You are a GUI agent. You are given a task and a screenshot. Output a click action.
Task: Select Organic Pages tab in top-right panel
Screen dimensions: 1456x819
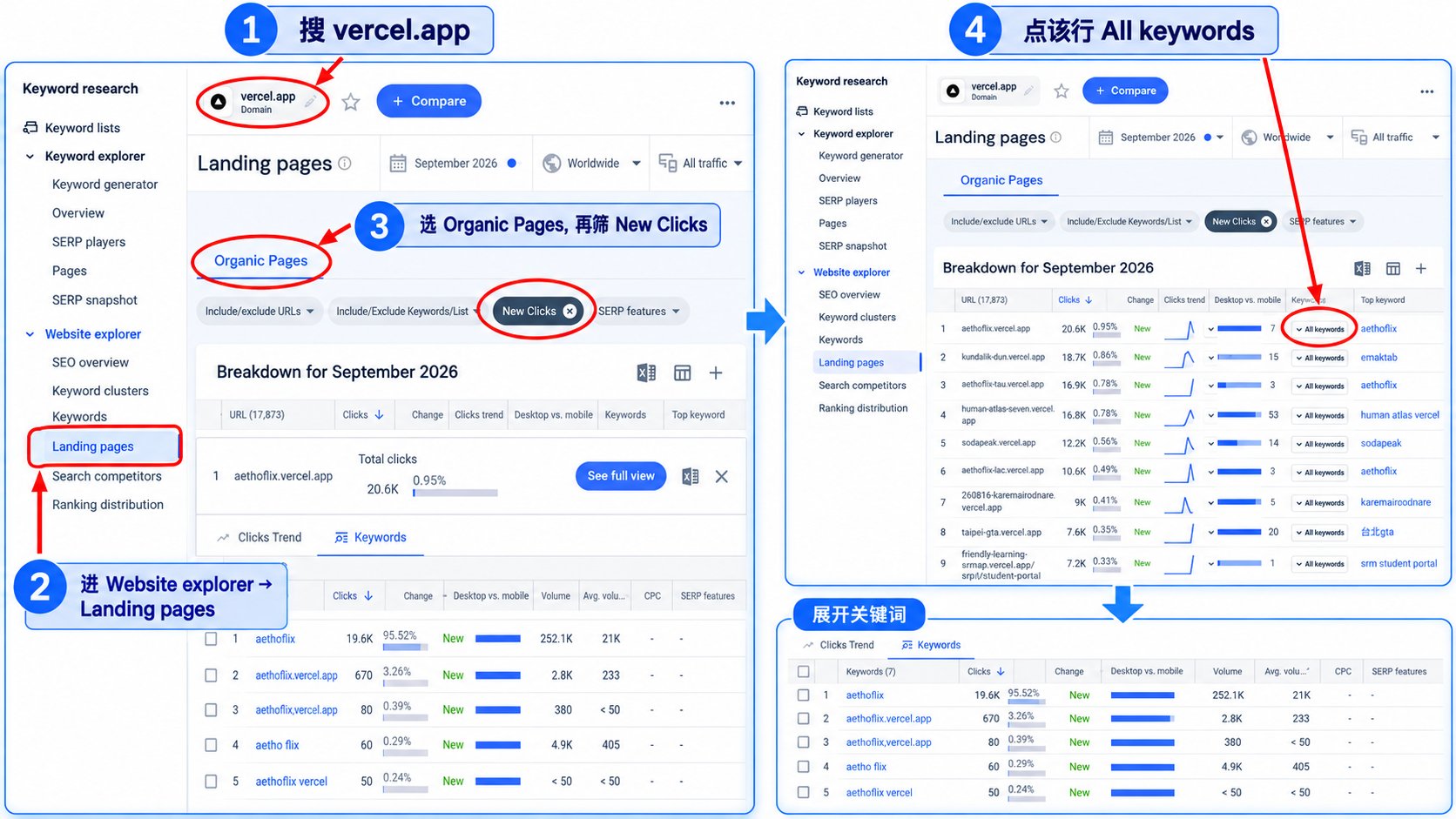(x=1001, y=180)
